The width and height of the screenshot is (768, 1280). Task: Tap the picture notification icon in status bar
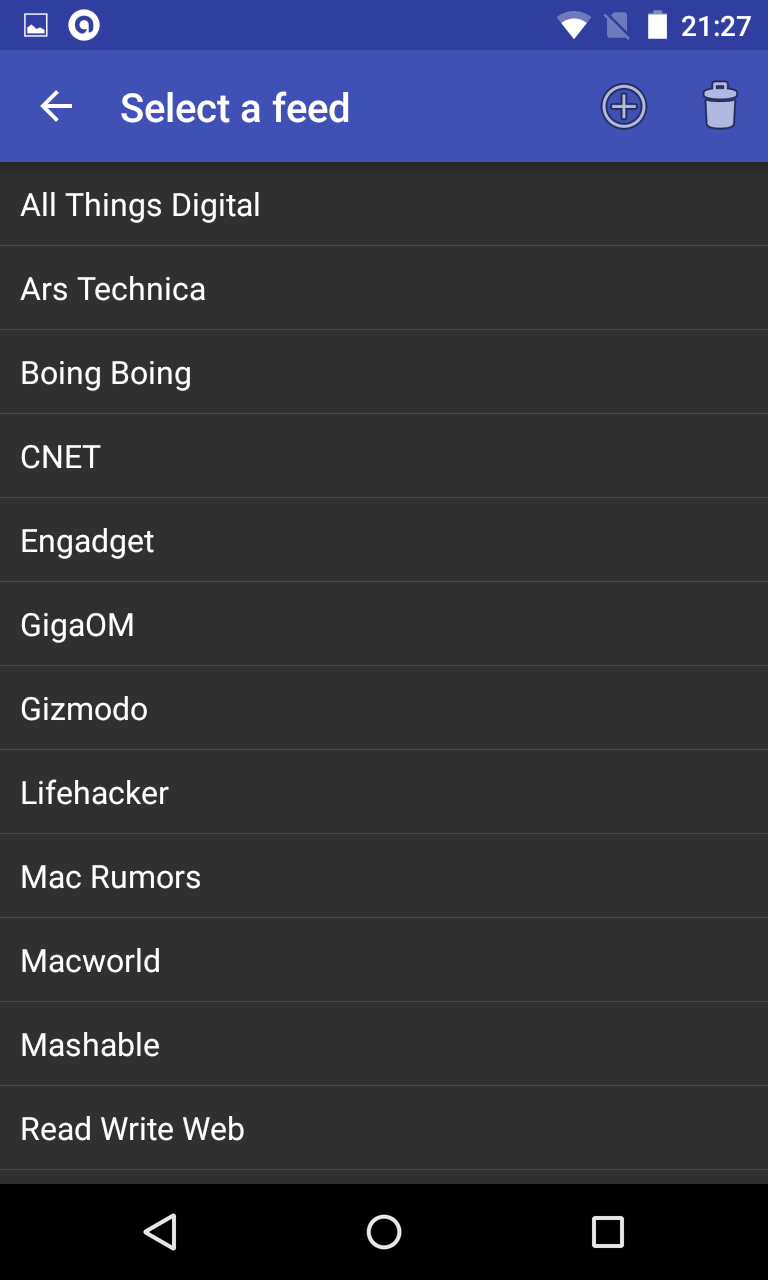tap(36, 26)
